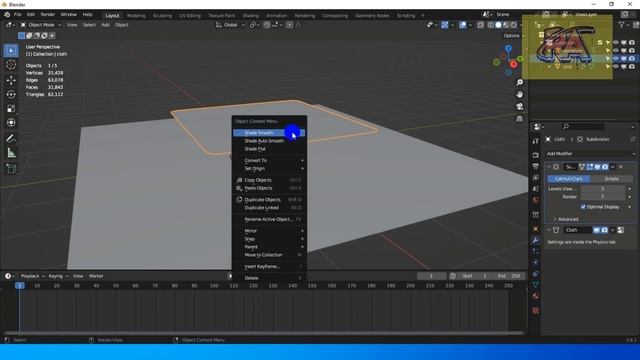Open the Marker menu in timeline

click(x=96, y=276)
